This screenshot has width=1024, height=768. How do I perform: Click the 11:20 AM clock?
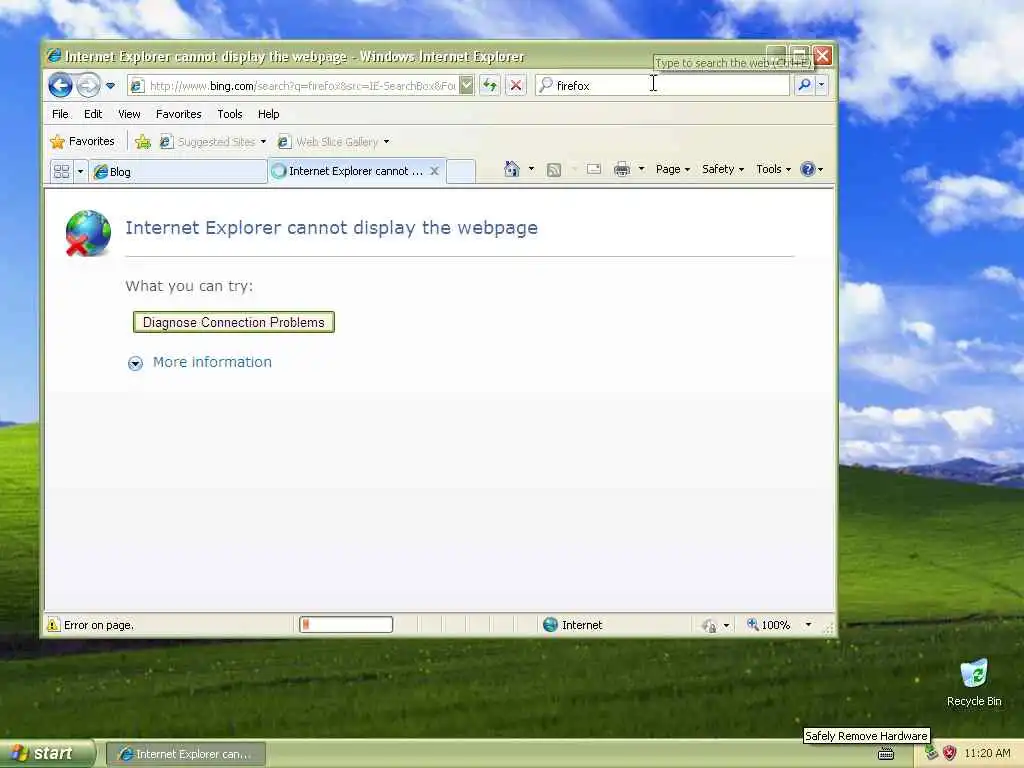(987, 753)
